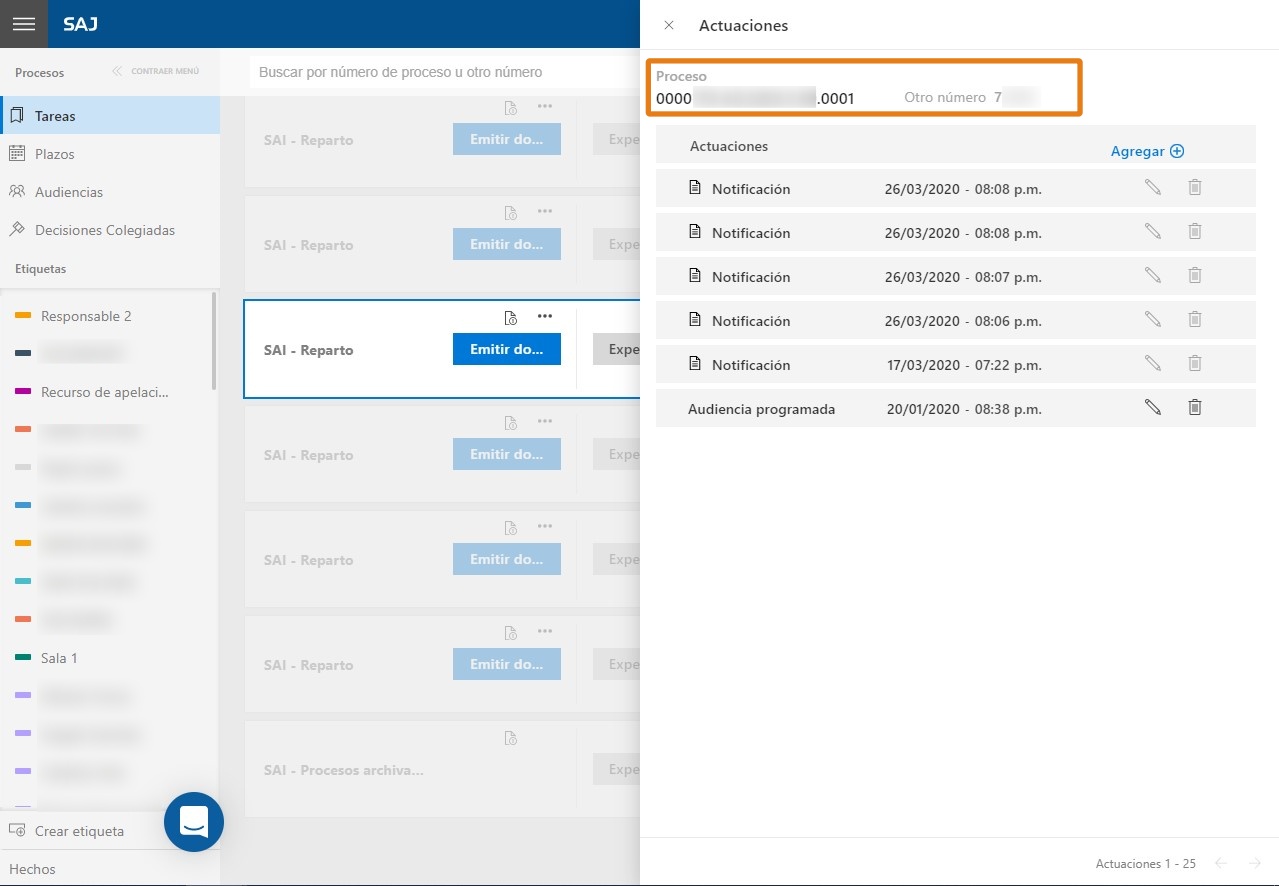Click the SAJ logo in header
The width and height of the screenshot is (1279, 886).
pos(80,24)
